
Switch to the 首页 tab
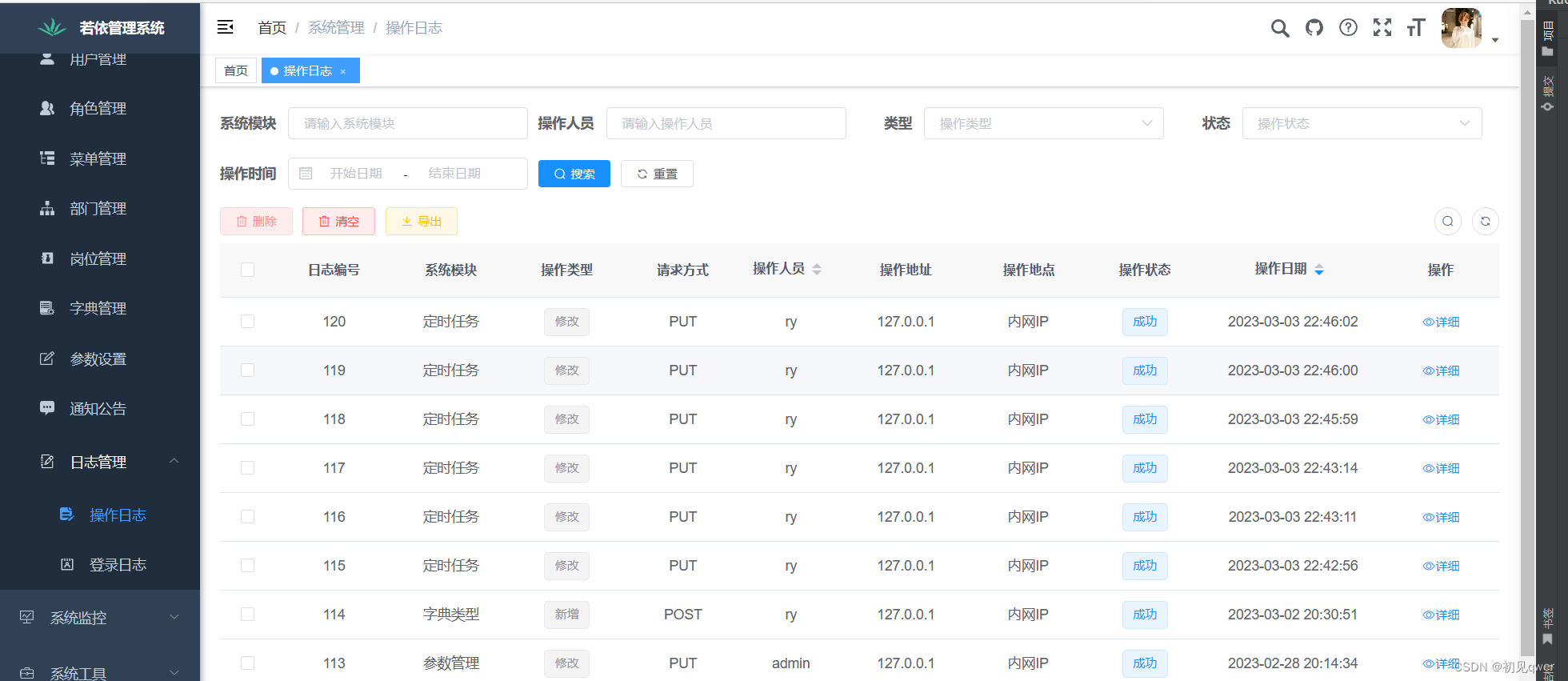236,70
